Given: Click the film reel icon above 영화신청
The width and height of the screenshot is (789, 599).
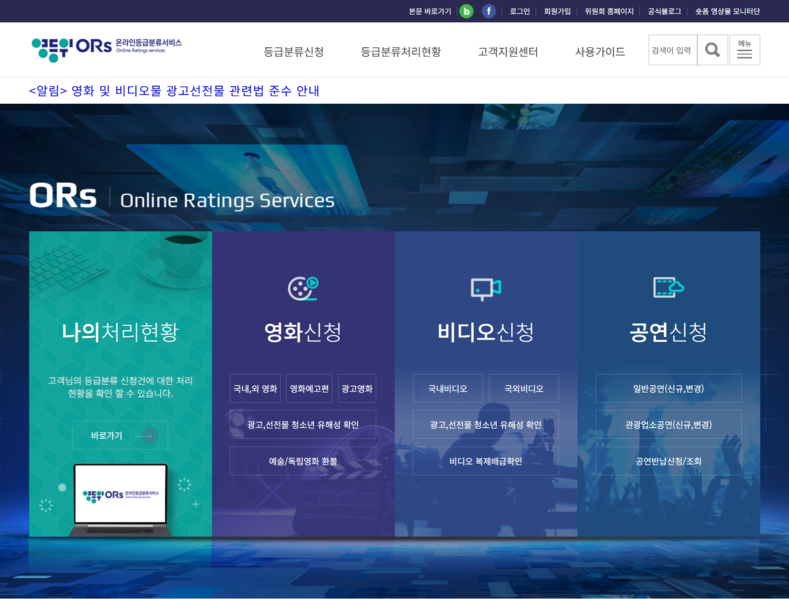Looking at the screenshot, I should click(302, 288).
